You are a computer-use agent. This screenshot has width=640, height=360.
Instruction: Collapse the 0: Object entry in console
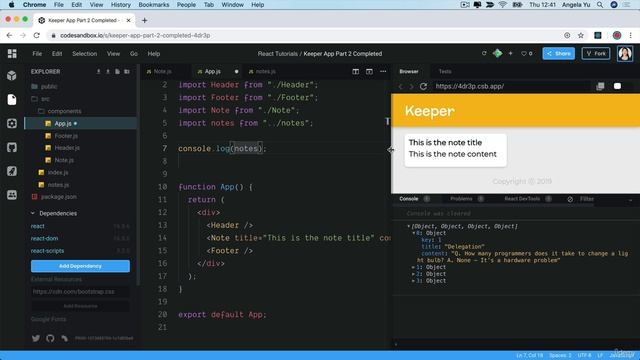tap(413, 233)
